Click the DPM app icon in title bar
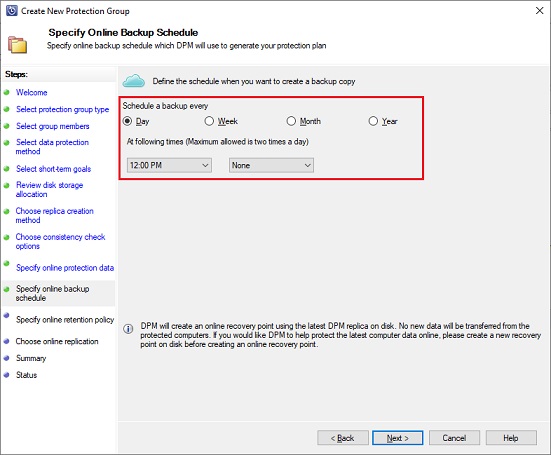The height and width of the screenshot is (455, 551). point(12,11)
